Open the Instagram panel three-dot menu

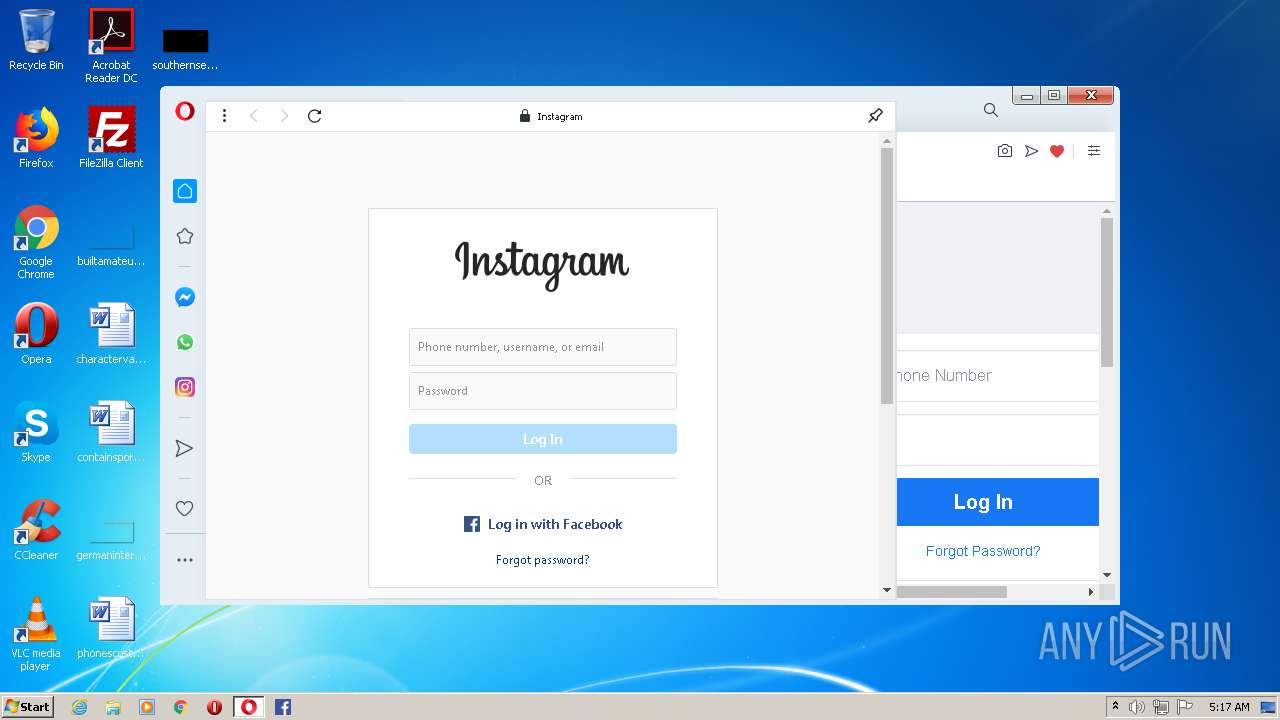224,116
